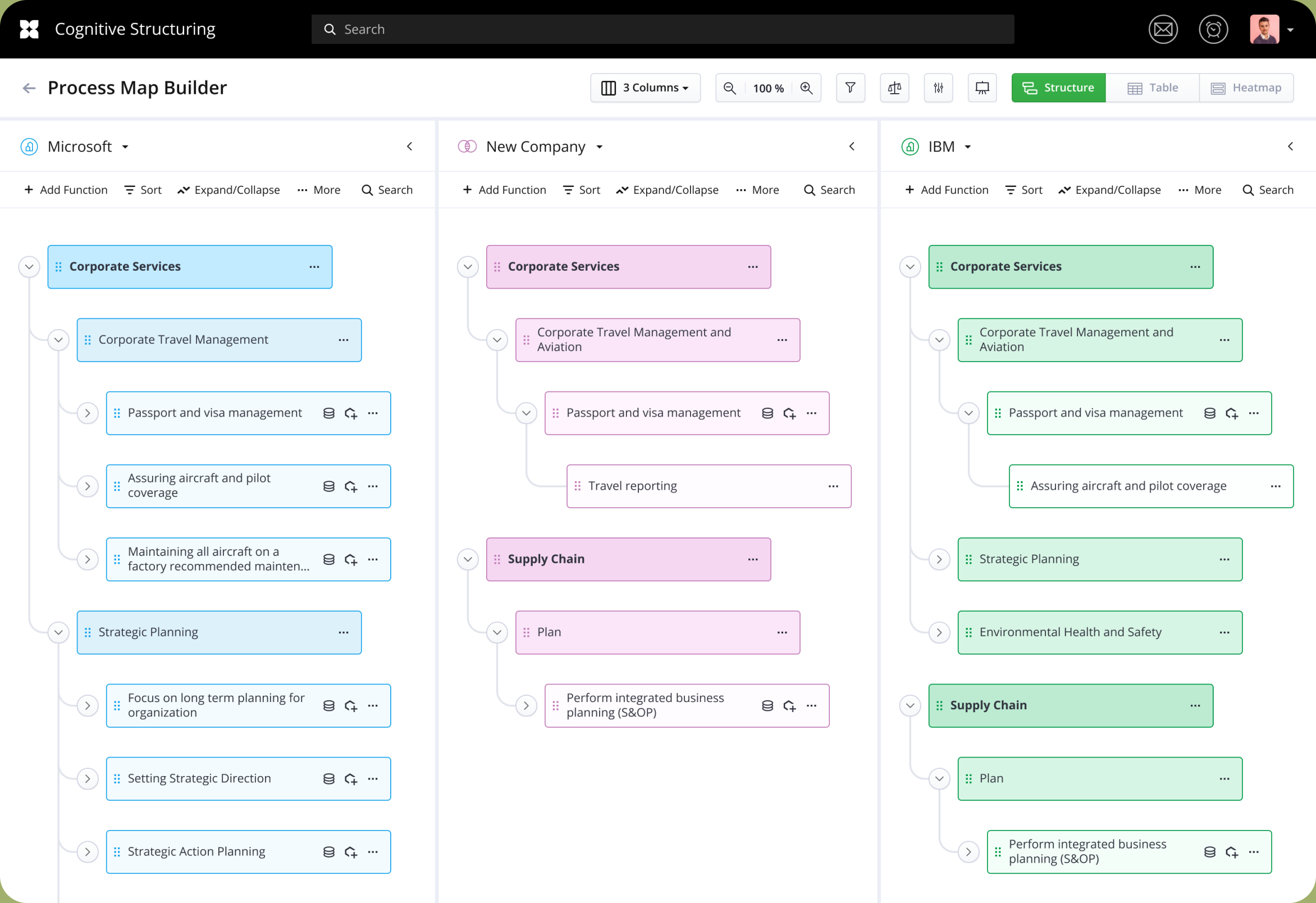Open the New Company selector dropdown

click(599, 147)
